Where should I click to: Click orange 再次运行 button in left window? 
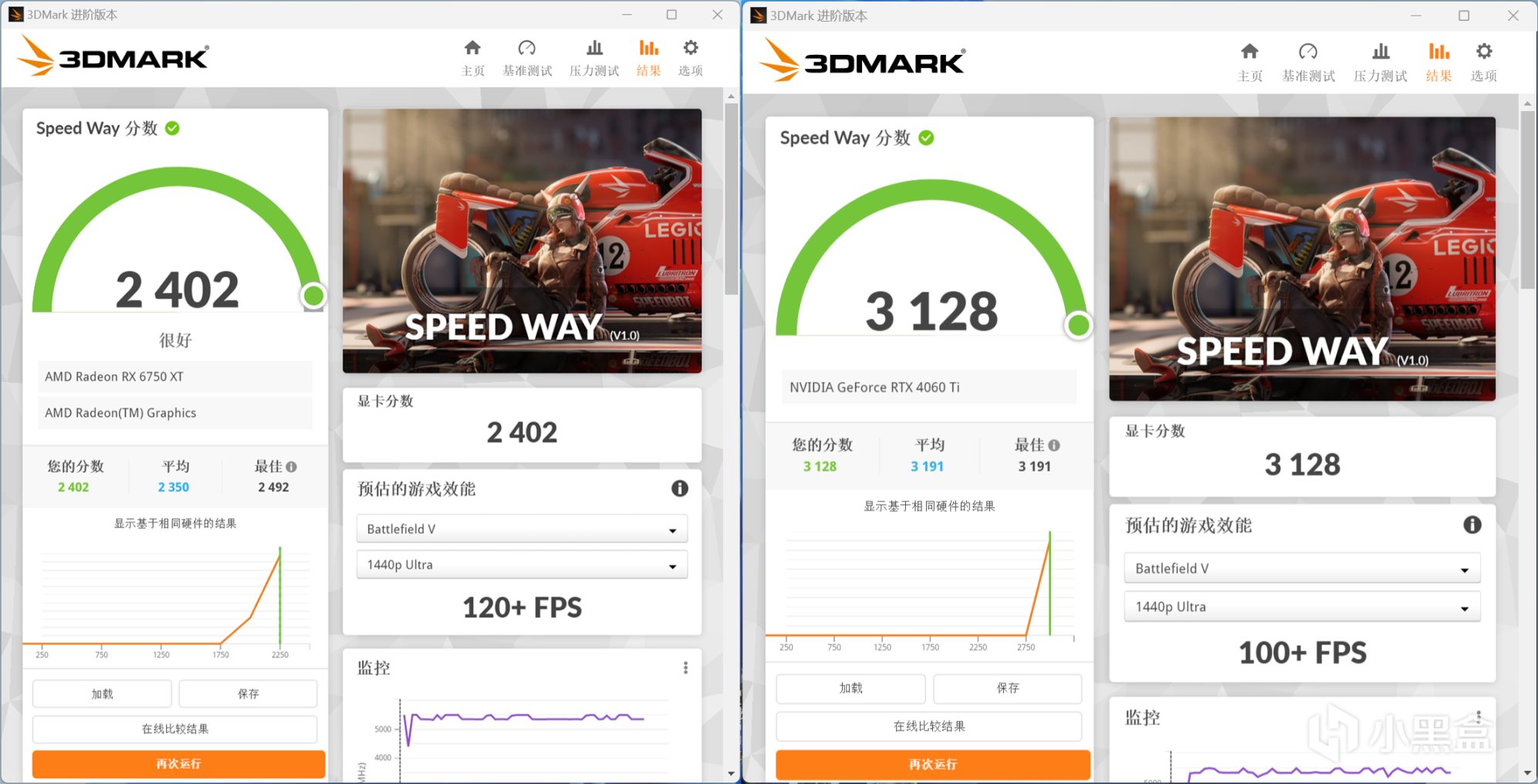click(x=178, y=764)
